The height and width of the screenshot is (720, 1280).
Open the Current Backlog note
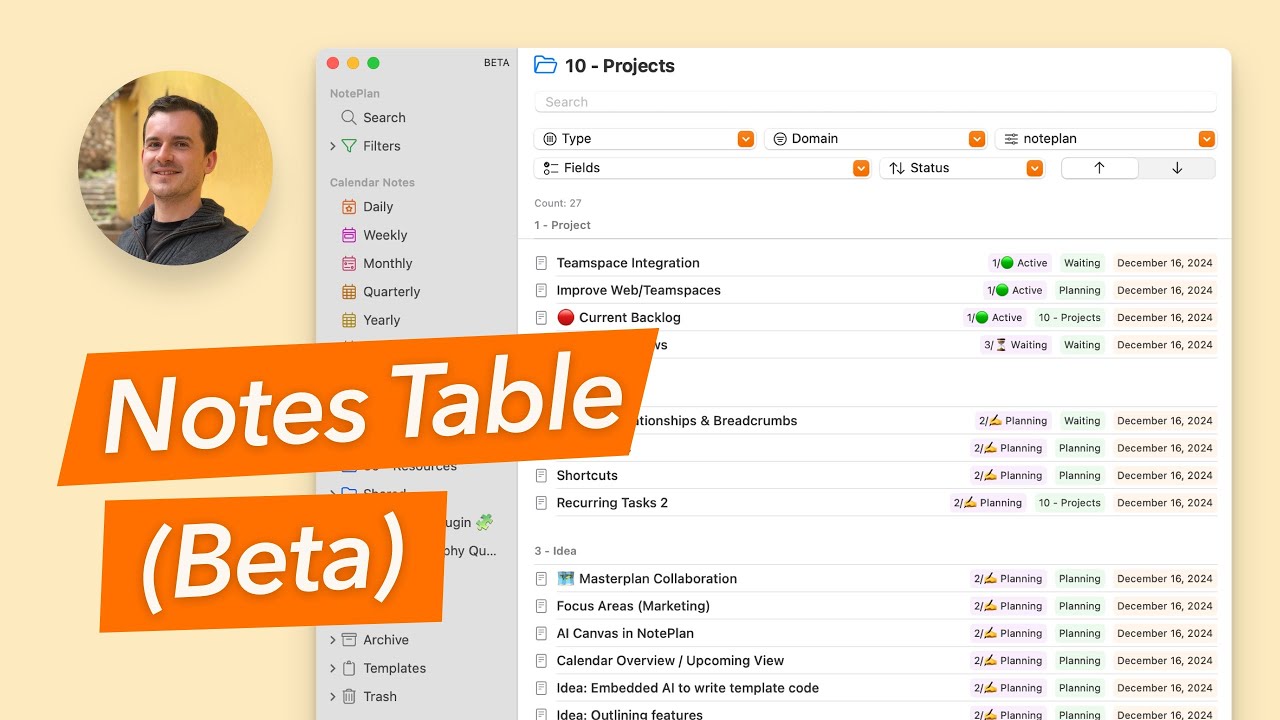[619, 317]
